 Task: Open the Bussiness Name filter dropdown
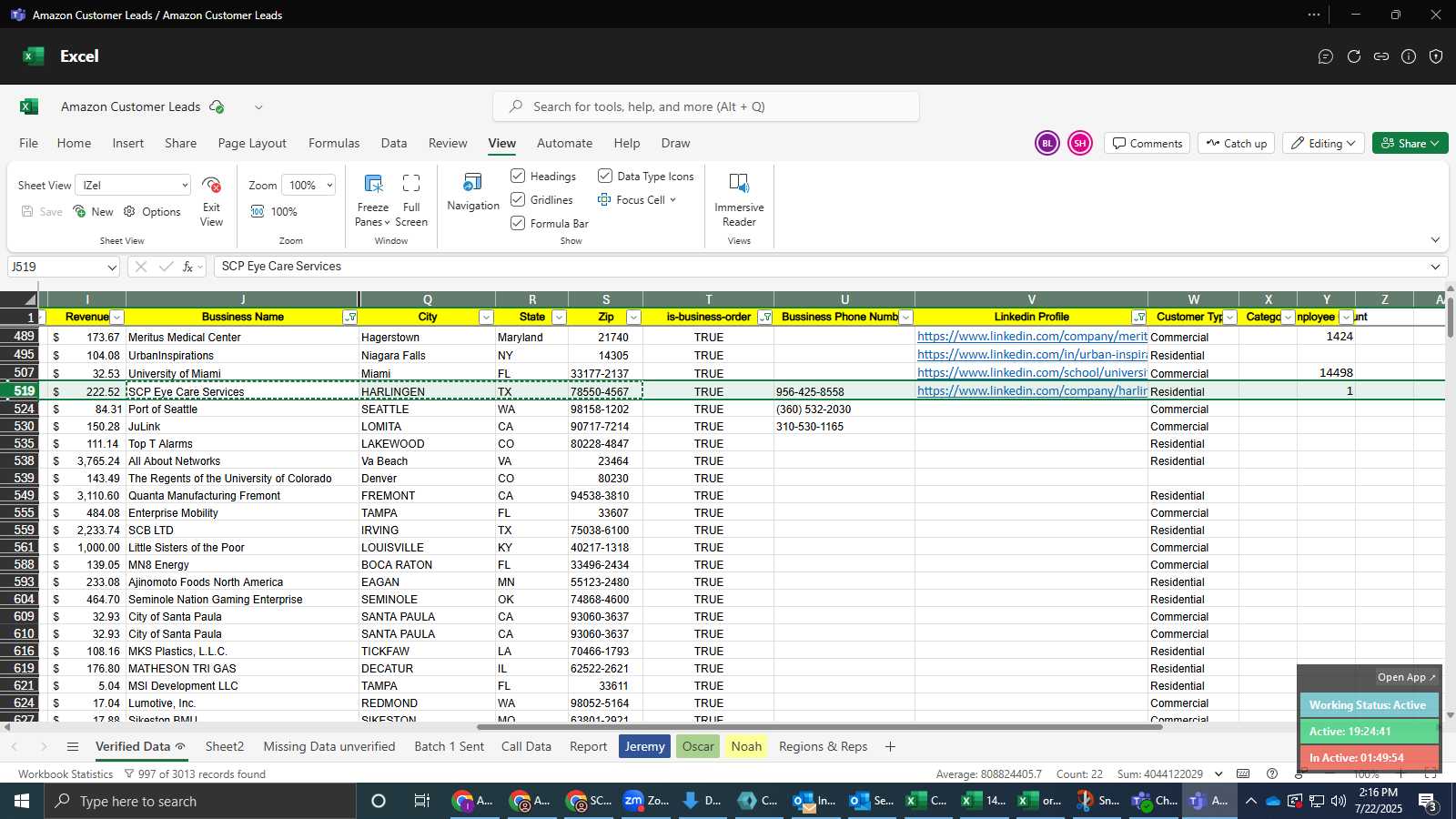pyautogui.click(x=350, y=318)
